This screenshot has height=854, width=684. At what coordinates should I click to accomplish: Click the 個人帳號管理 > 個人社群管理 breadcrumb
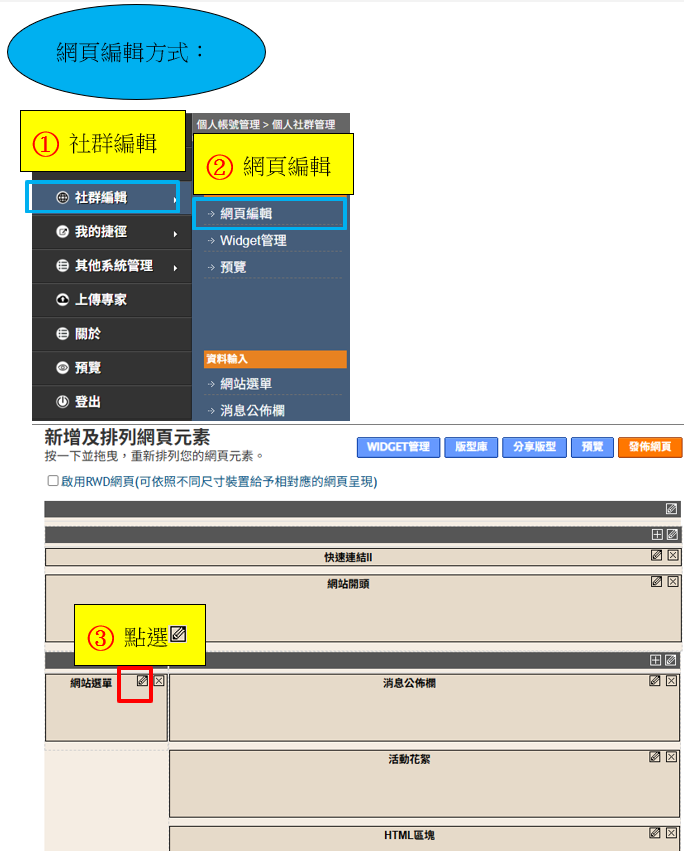pyautogui.click(x=266, y=125)
